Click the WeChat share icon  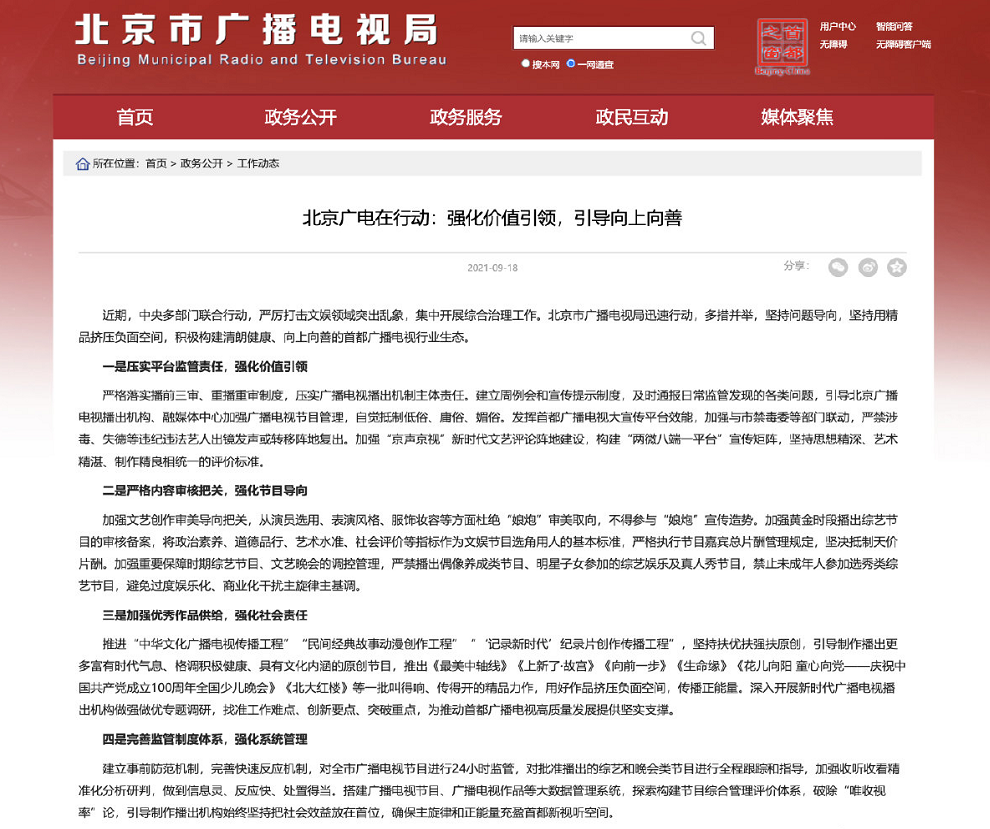click(x=837, y=268)
